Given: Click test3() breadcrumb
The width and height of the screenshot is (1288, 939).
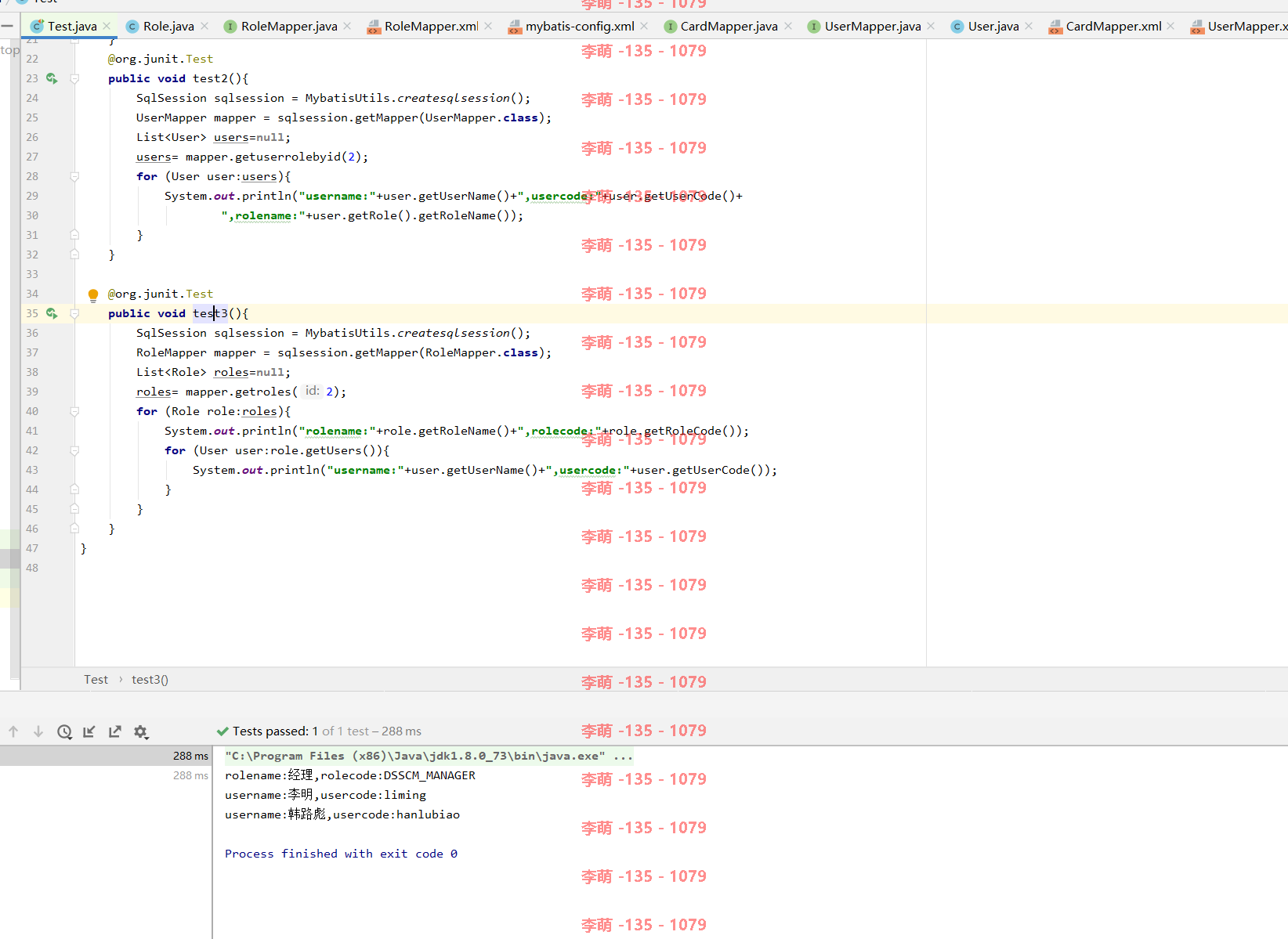Looking at the screenshot, I should [x=150, y=679].
